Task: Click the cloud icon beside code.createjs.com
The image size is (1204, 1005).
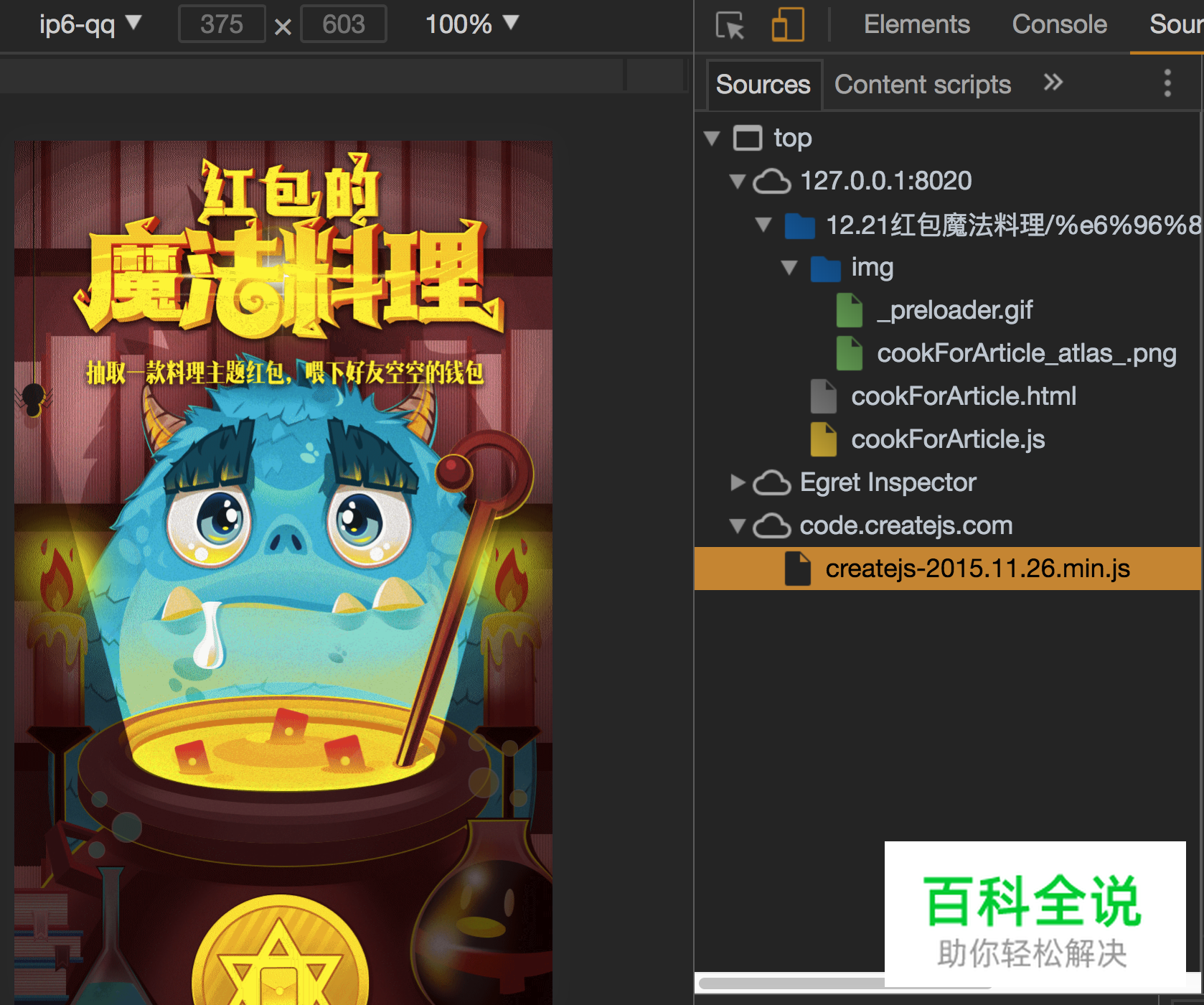Action: coord(772,525)
